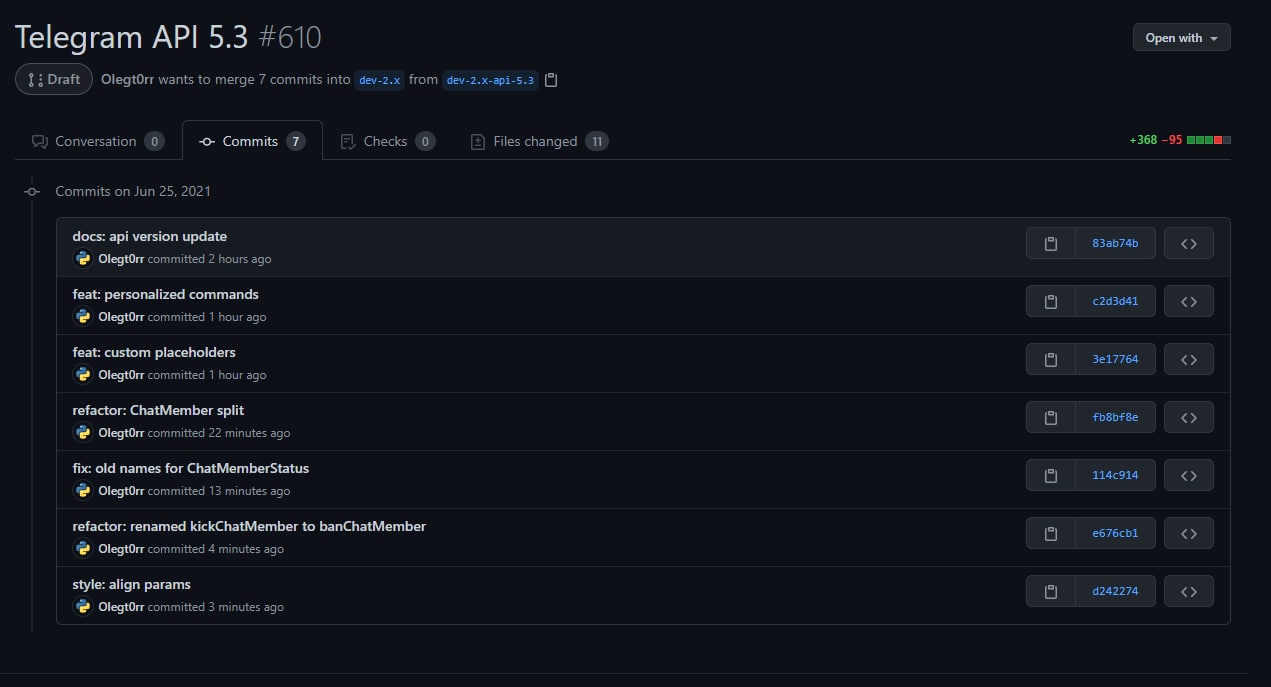Screen dimensions: 1271x687
Task: Click the −95 deletions count
Action: [x=1172, y=140]
